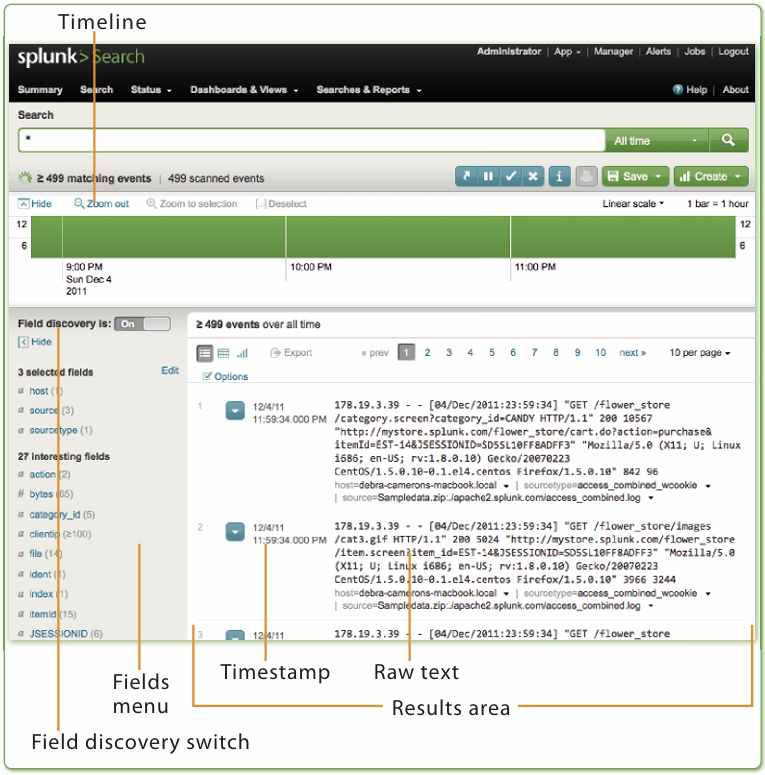Hide the timeline panel
This screenshot has width=765, height=775.
[35, 204]
